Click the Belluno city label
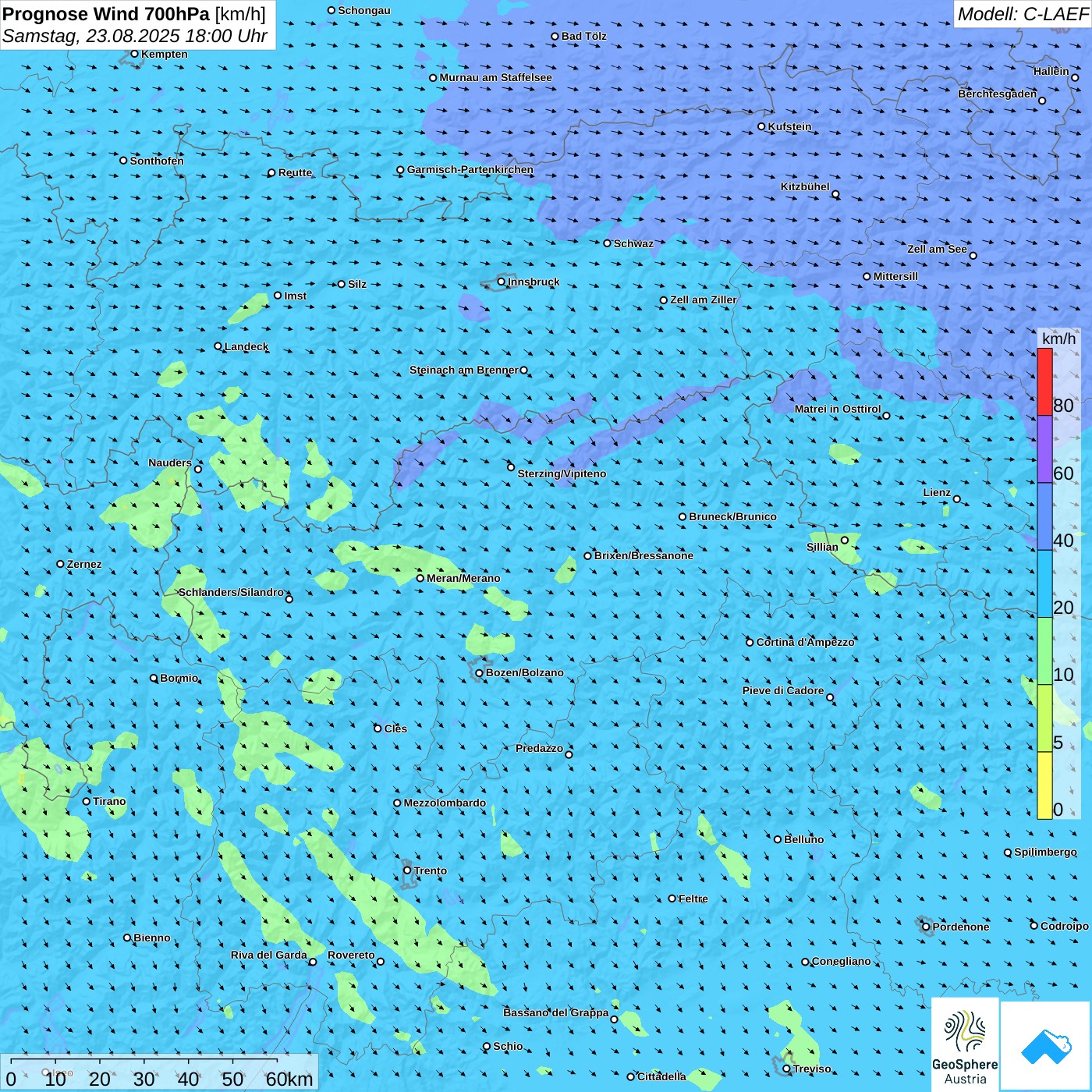The width and height of the screenshot is (1092, 1092). click(803, 839)
